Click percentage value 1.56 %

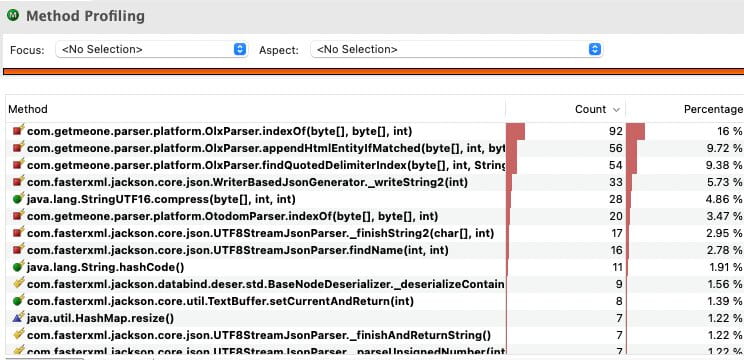(724, 284)
